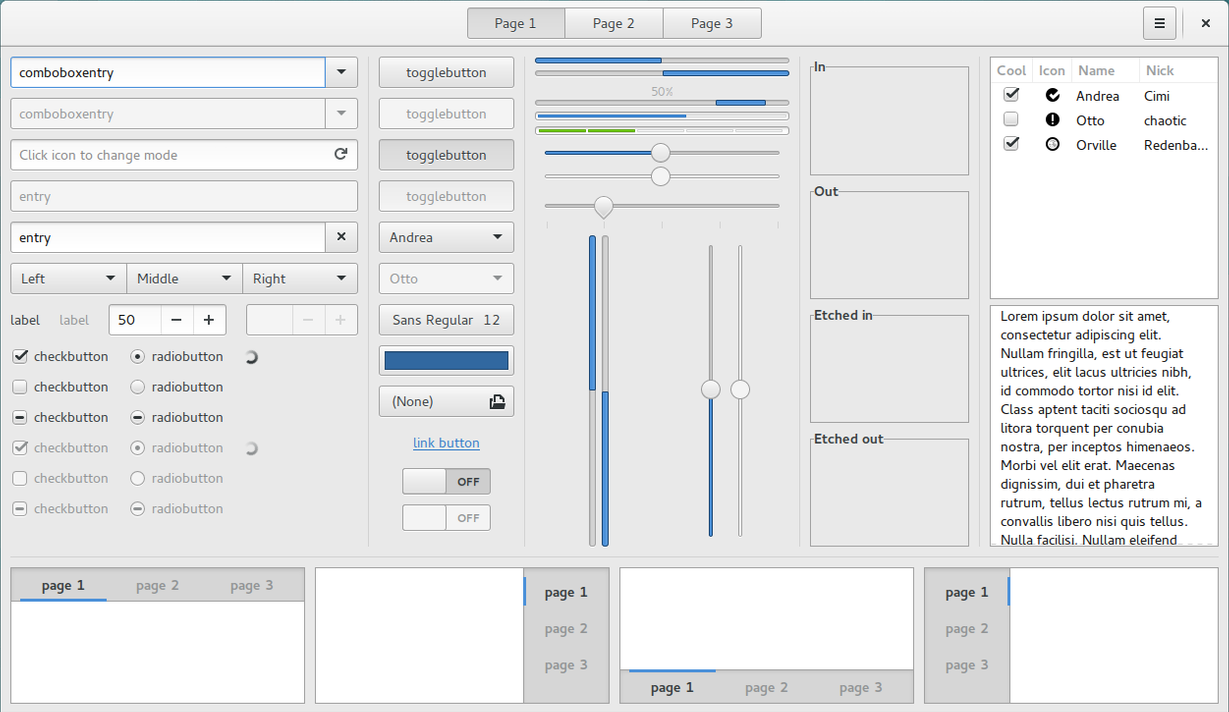Uncheck the Cool checkbox for Andrea
The image size is (1229, 712).
(x=1011, y=94)
